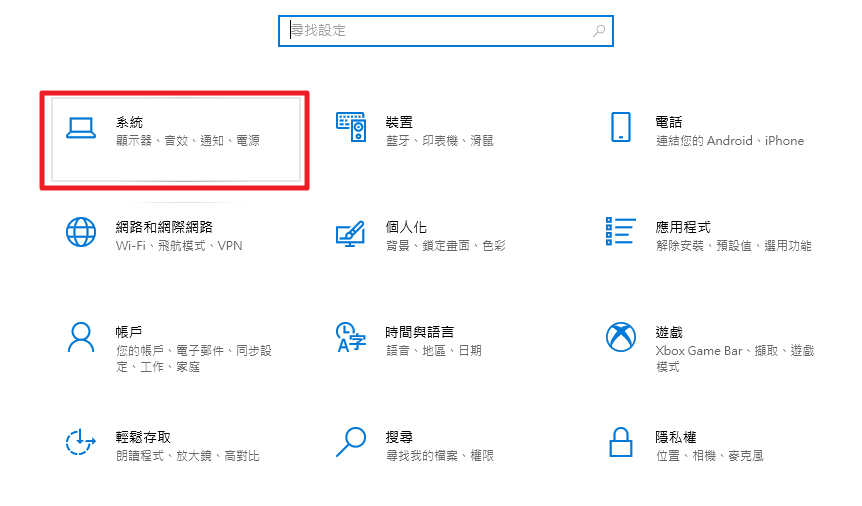Open the 個人化 settings title
Image resolution: width=862 pixels, height=506 pixels.
point(406,227)
